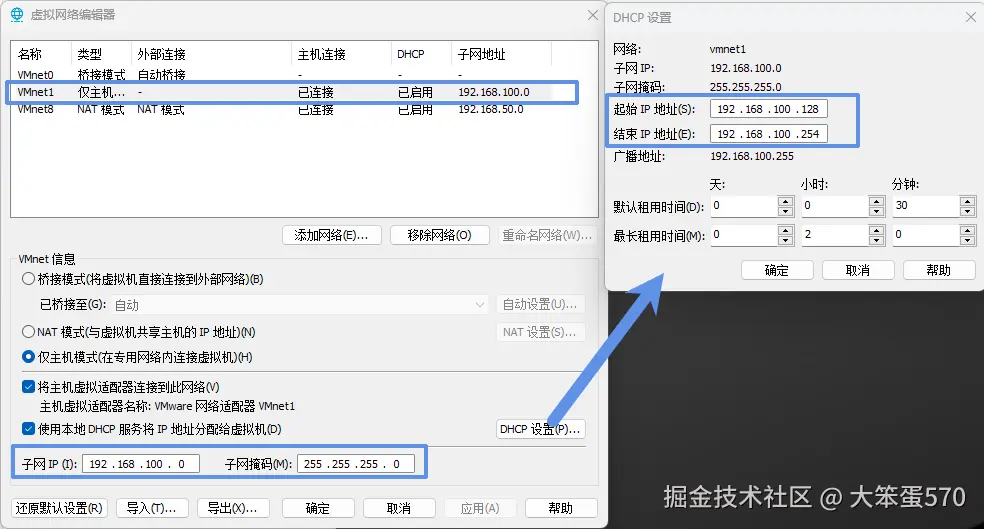
Task: Click 取消 in network editor
Action: 399,508
